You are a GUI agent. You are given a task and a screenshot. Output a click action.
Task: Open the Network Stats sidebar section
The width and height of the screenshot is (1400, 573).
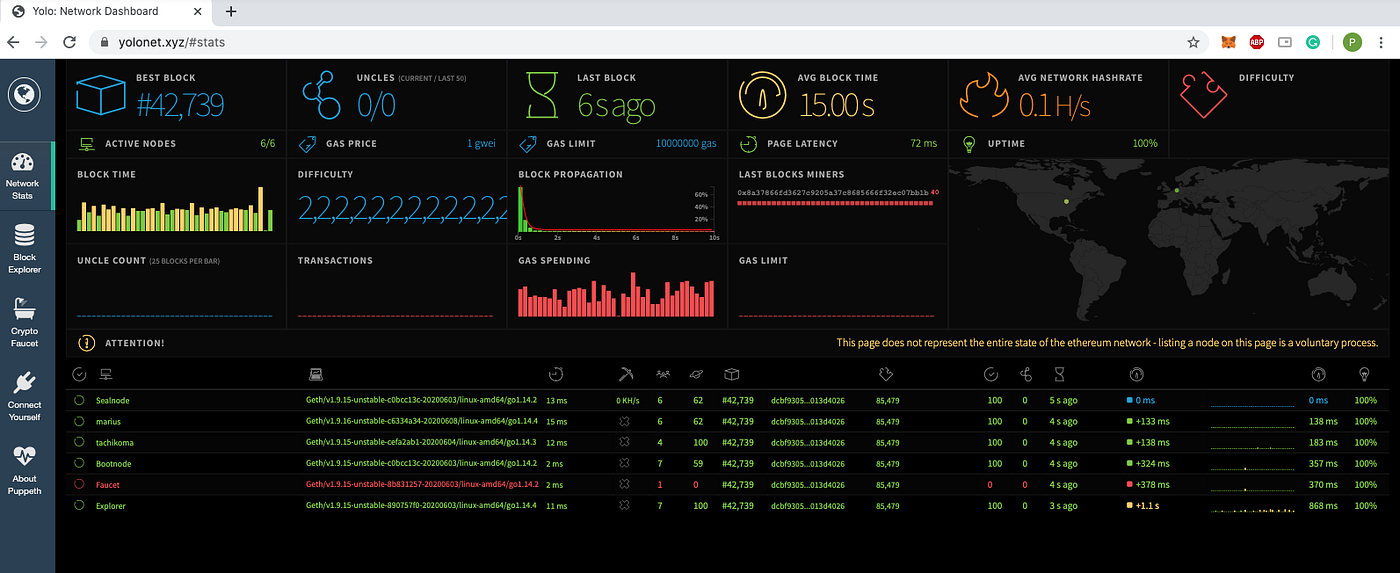tap(23, 176)
